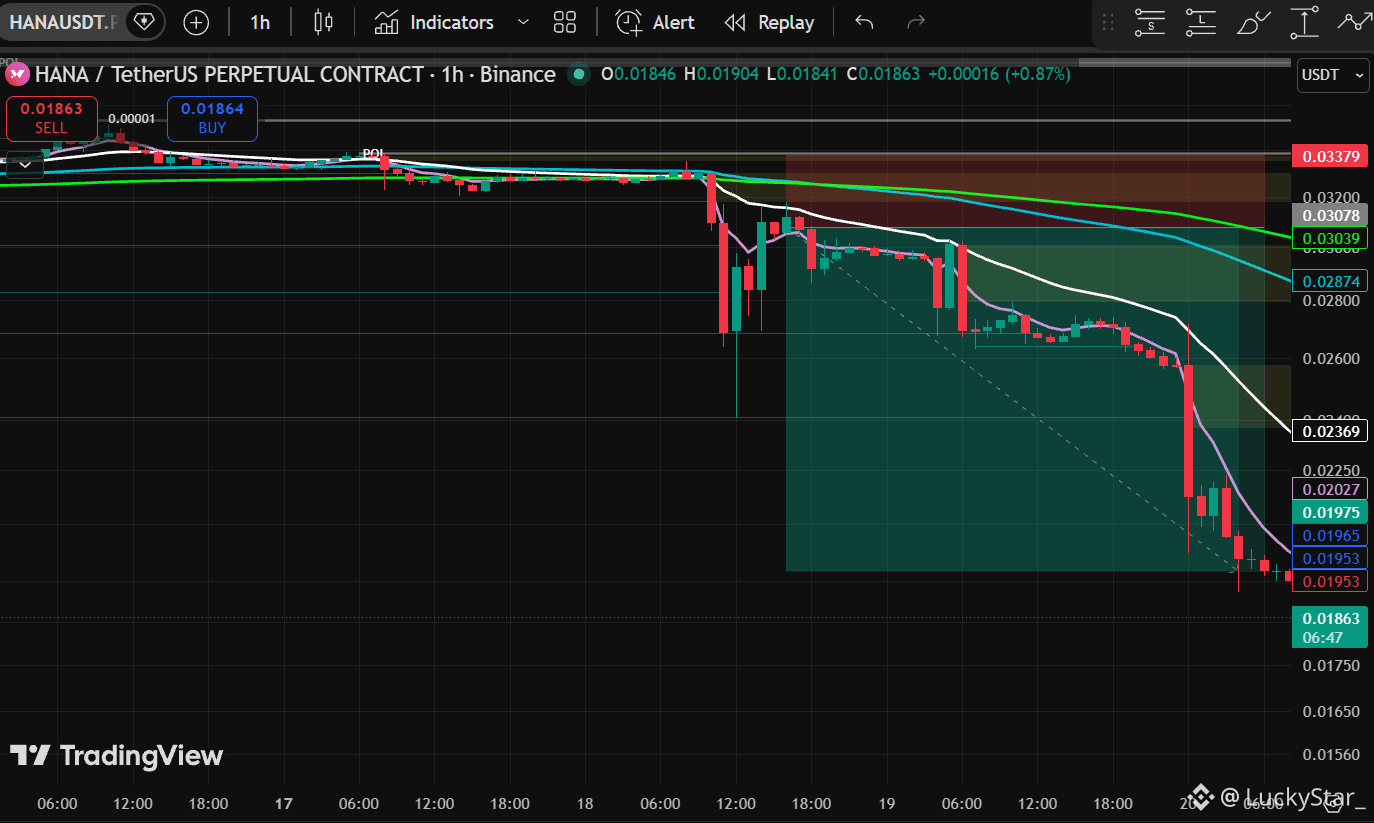Click the HANA symbol logo icon

[x=16, y=74]
